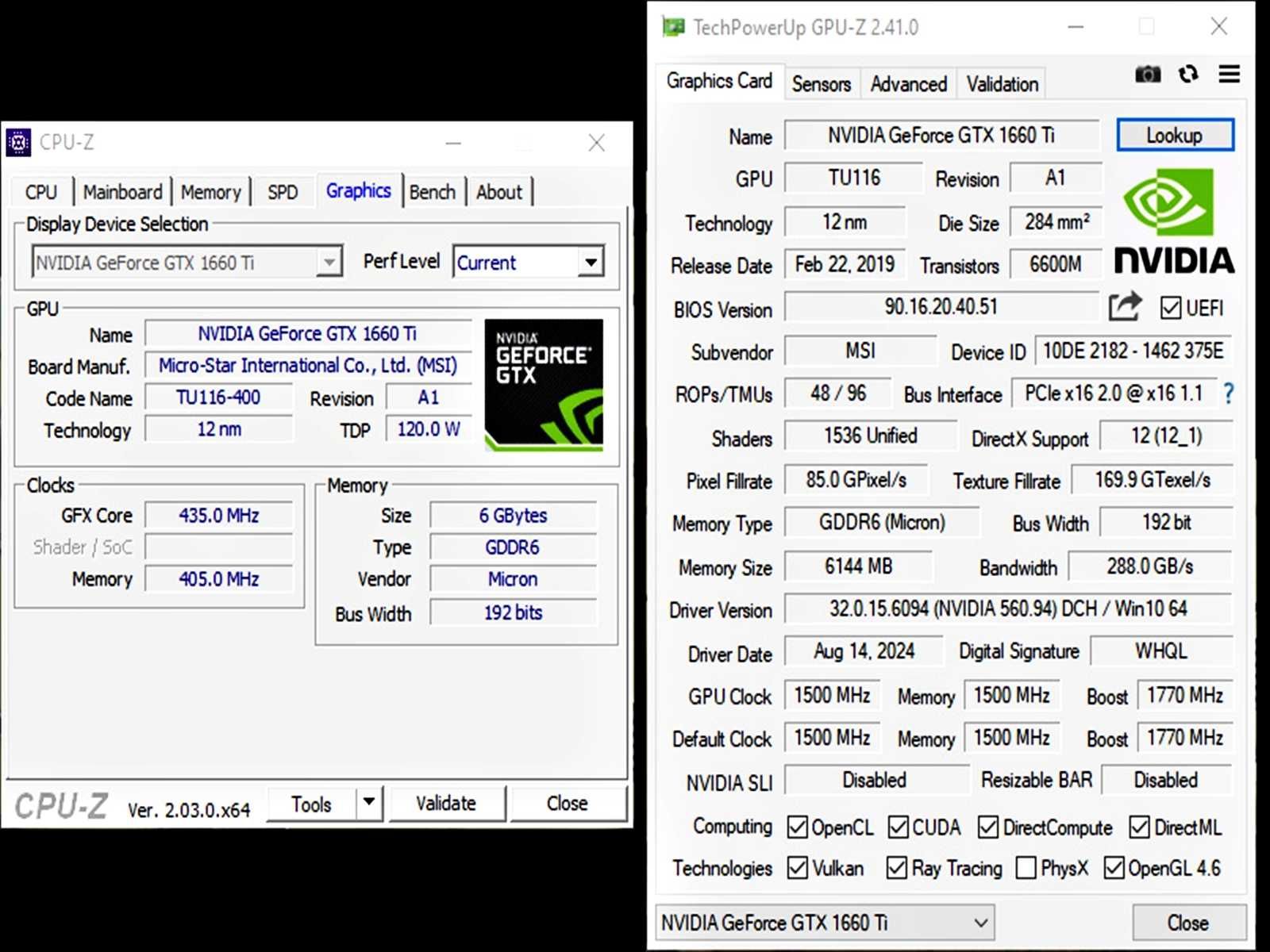Screen dimensions: 1270x952
Task: Close the CPU-Z window with X
Action: (597, 143)
